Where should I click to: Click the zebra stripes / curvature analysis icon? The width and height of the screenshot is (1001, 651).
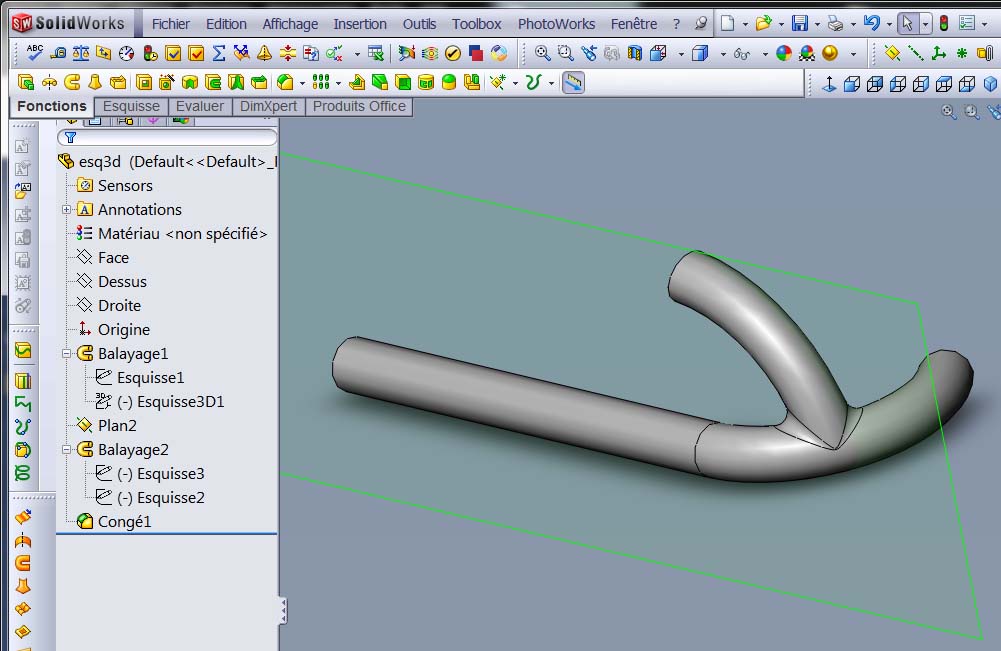tap(430, 54)
